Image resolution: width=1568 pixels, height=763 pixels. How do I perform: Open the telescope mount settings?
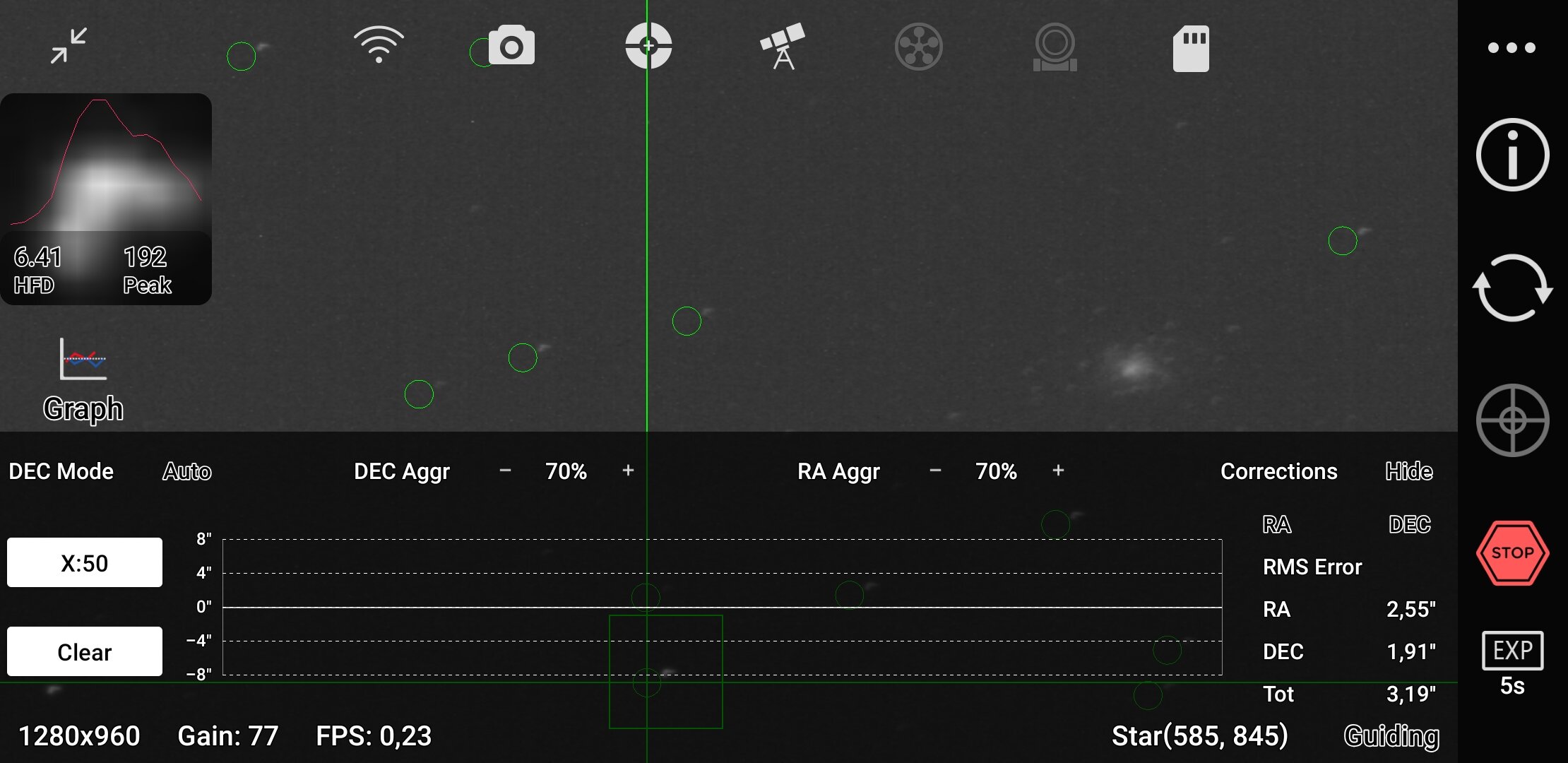(783, 47)
